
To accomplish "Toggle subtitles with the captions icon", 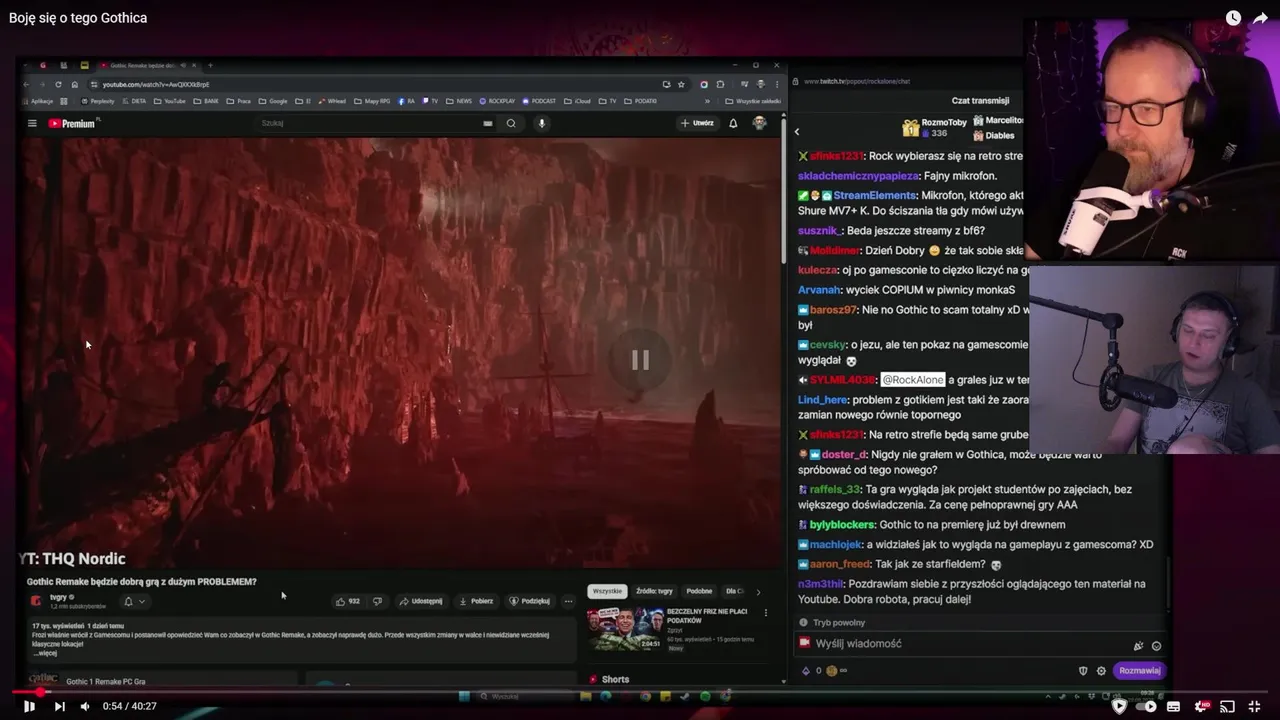I will click(1175, 706).
